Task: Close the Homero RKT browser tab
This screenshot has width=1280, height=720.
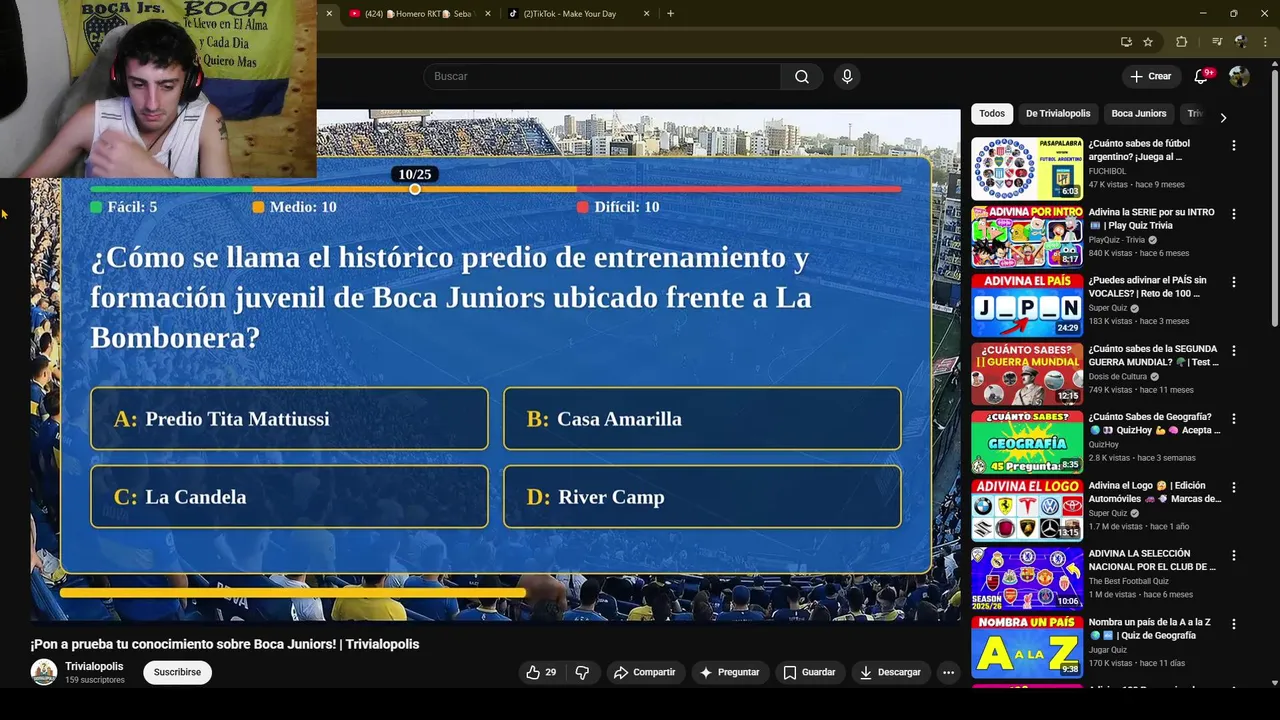Action: 488,14
